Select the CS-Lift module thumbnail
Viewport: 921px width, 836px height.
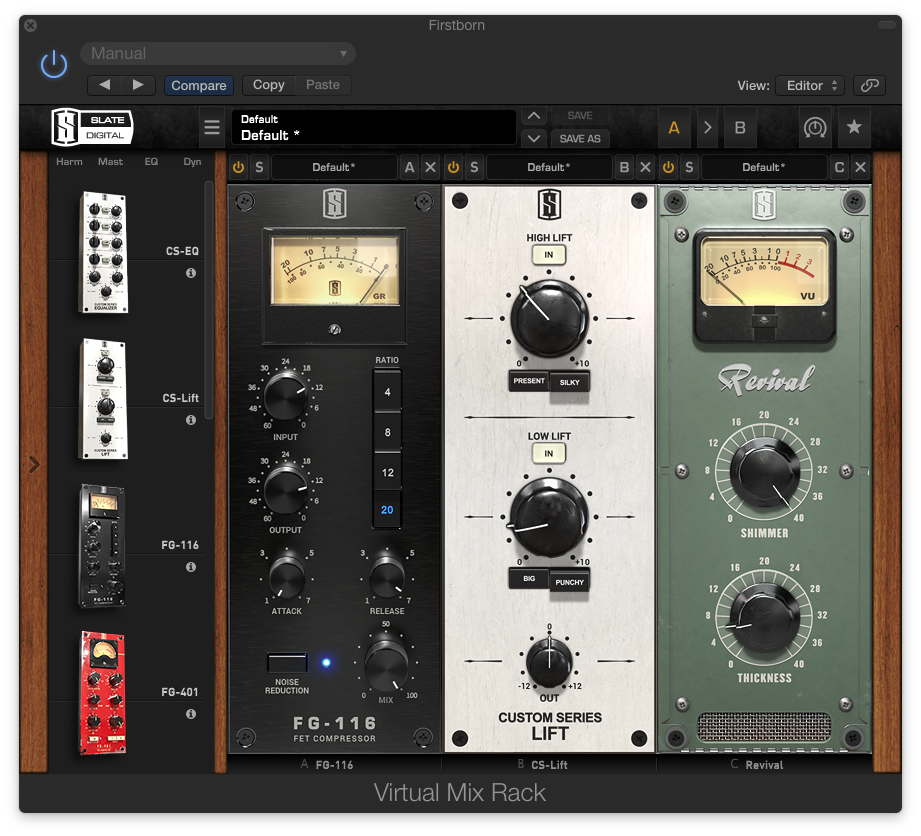(103, 399)
